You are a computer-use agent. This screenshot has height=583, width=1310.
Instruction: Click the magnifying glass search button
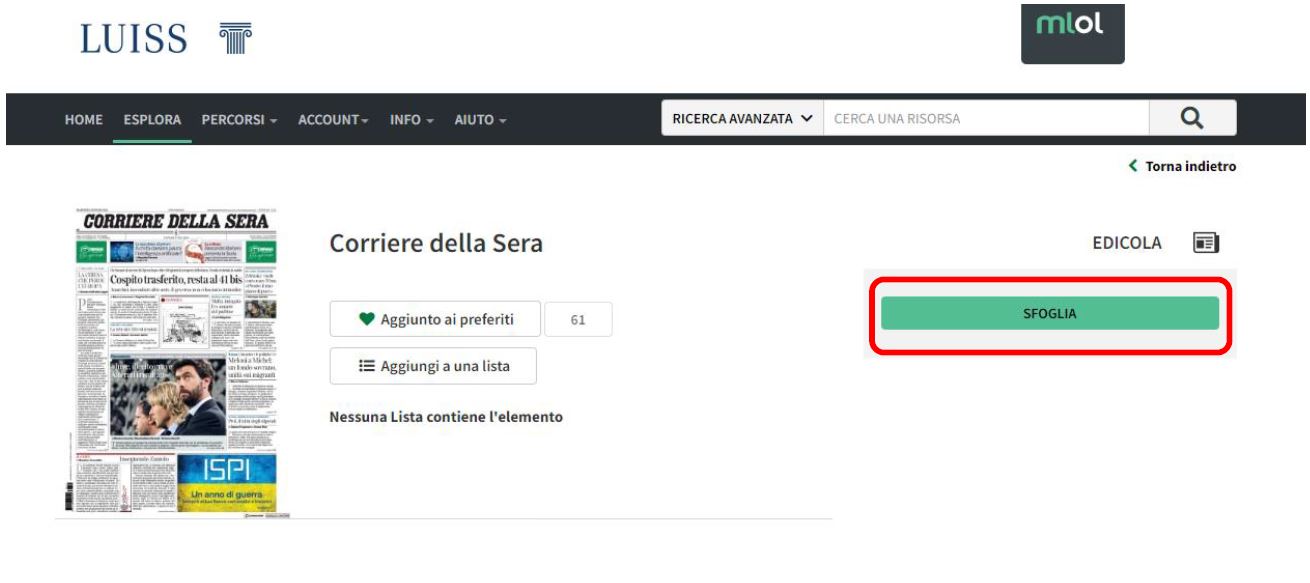(1191, 118)
